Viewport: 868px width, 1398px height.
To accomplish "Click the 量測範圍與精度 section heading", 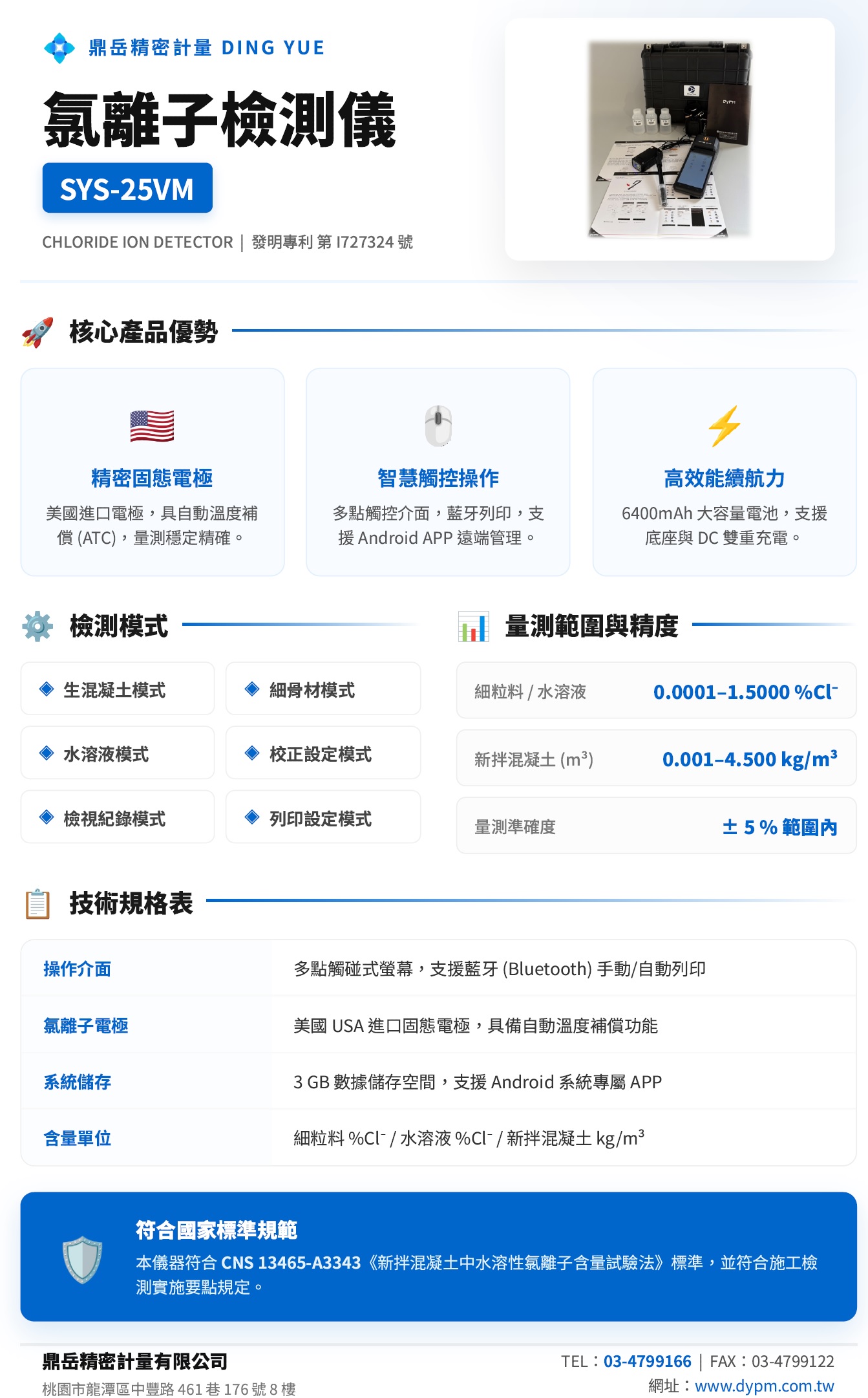I will [591, 626].
